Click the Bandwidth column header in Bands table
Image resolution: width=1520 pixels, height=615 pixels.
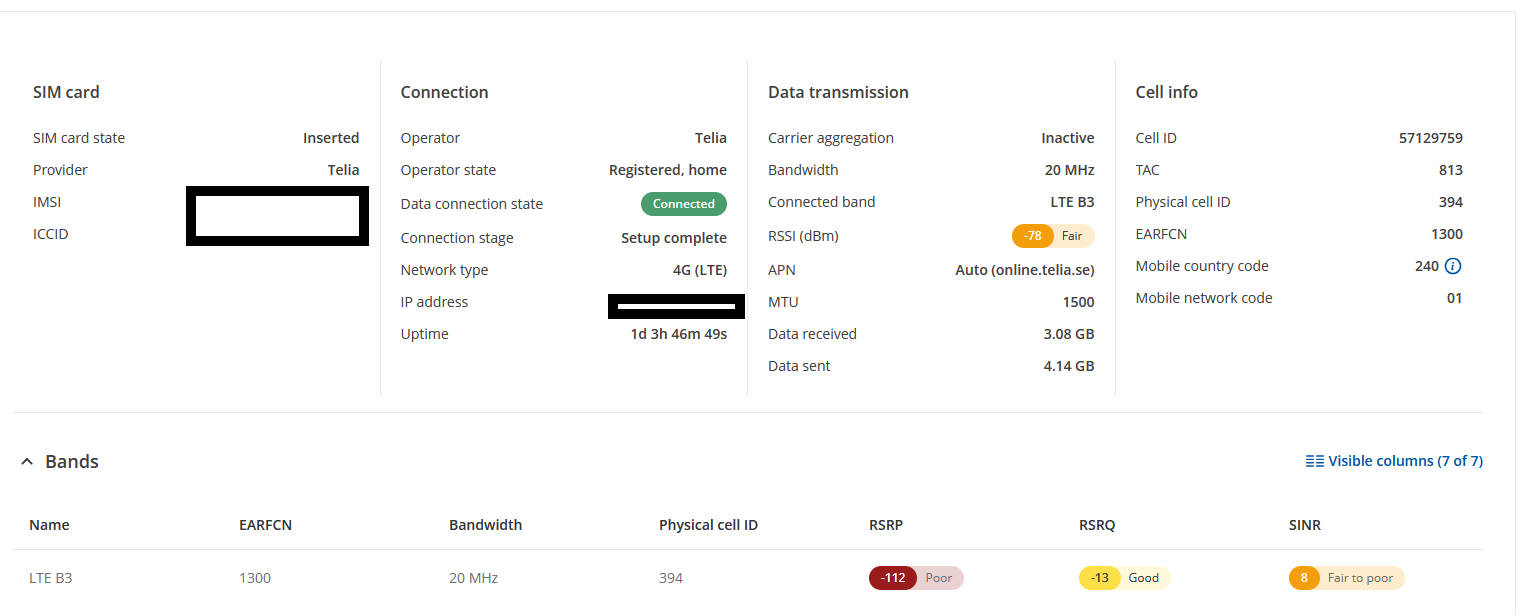point(485,525)
